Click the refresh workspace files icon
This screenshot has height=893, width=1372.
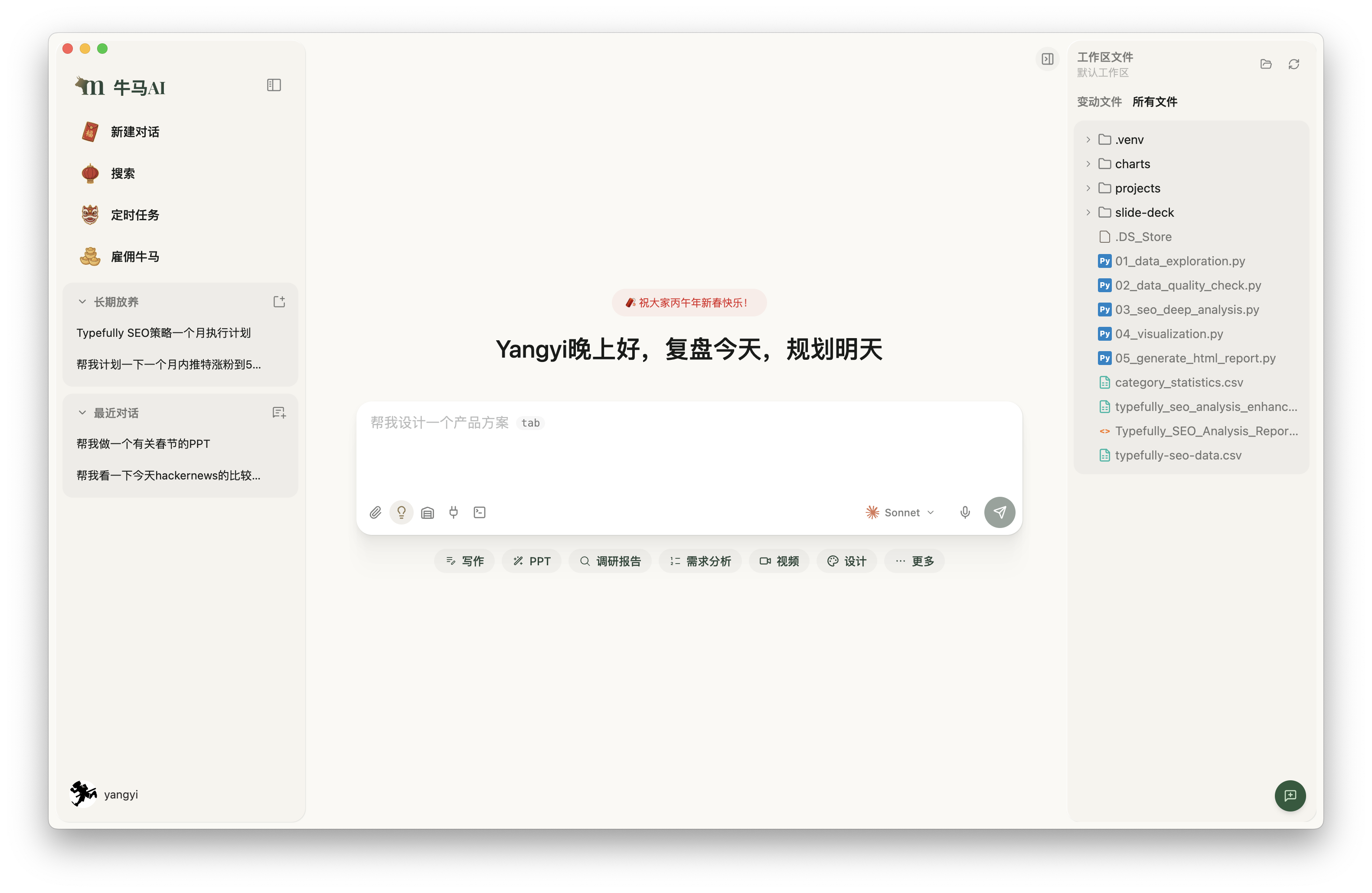coord(1294,64)
